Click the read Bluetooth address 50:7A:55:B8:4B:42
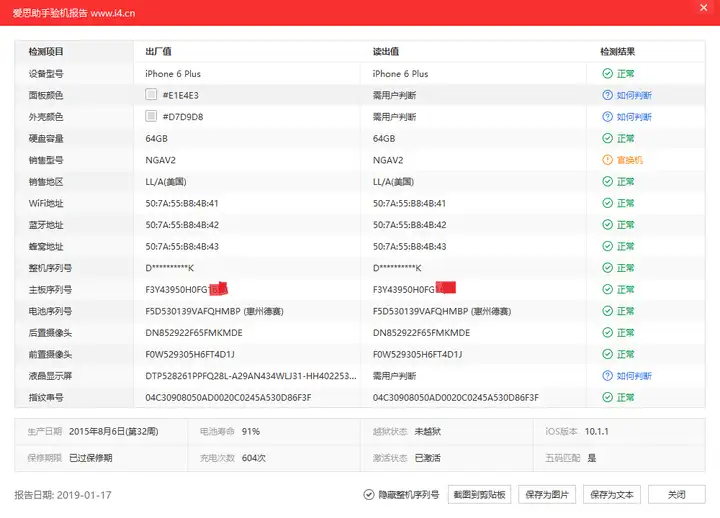This screenshot has width=720, height=518. [x=410, y=225]
